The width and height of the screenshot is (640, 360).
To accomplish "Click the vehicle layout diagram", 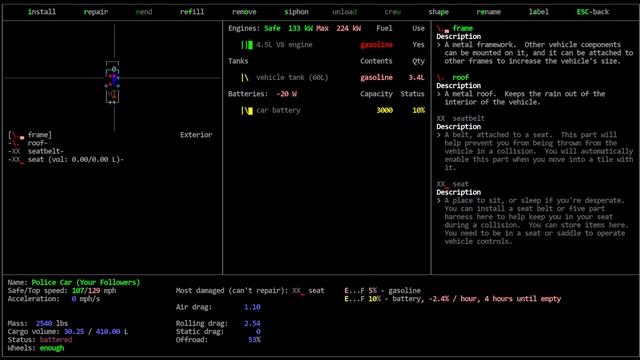I will click(113, 82).
